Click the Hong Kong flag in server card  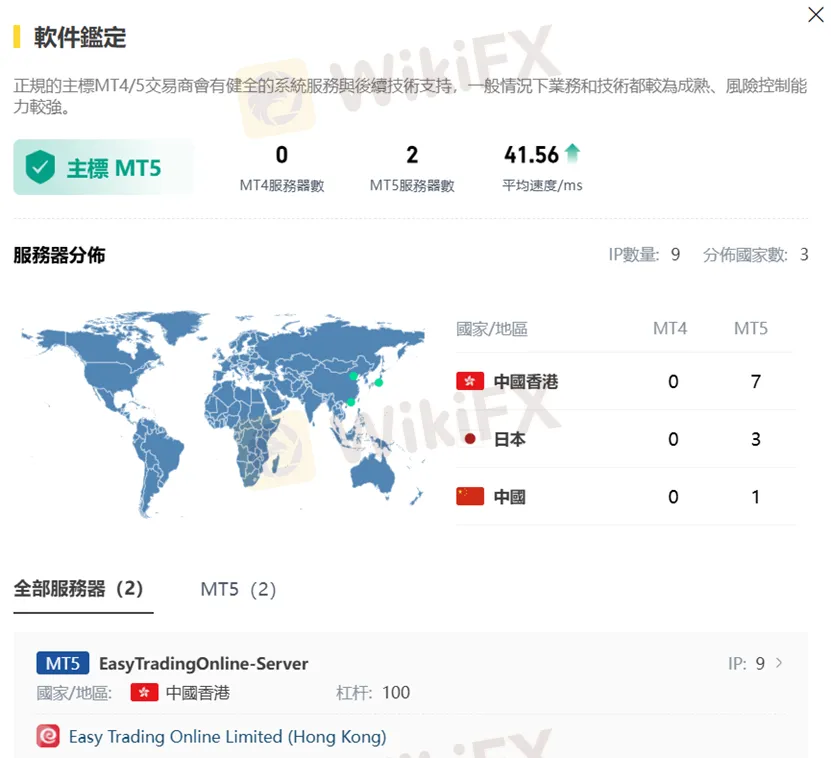pyautogui.click(x=144, y=693)
